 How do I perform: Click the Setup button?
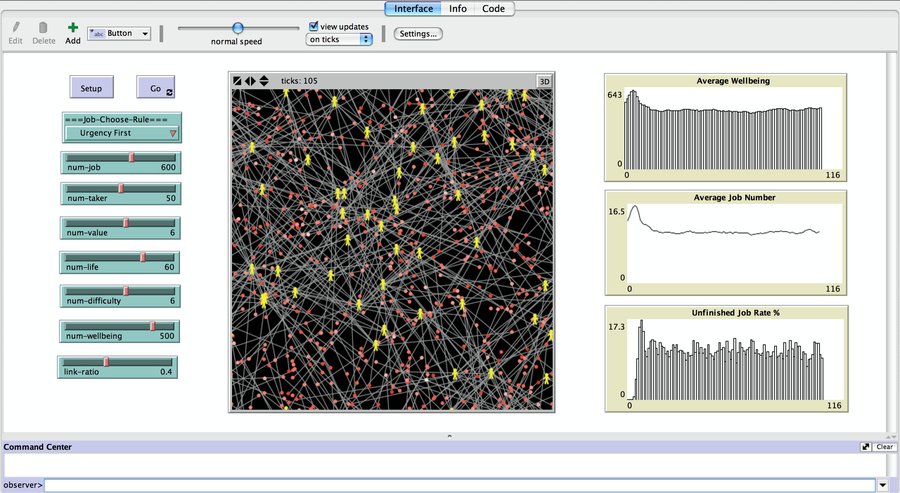click(x=91, y=88)
